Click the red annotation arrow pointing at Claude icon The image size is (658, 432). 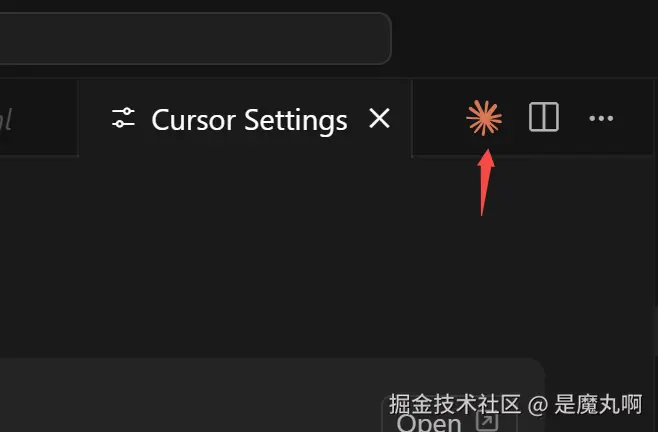tap(485, 183)
